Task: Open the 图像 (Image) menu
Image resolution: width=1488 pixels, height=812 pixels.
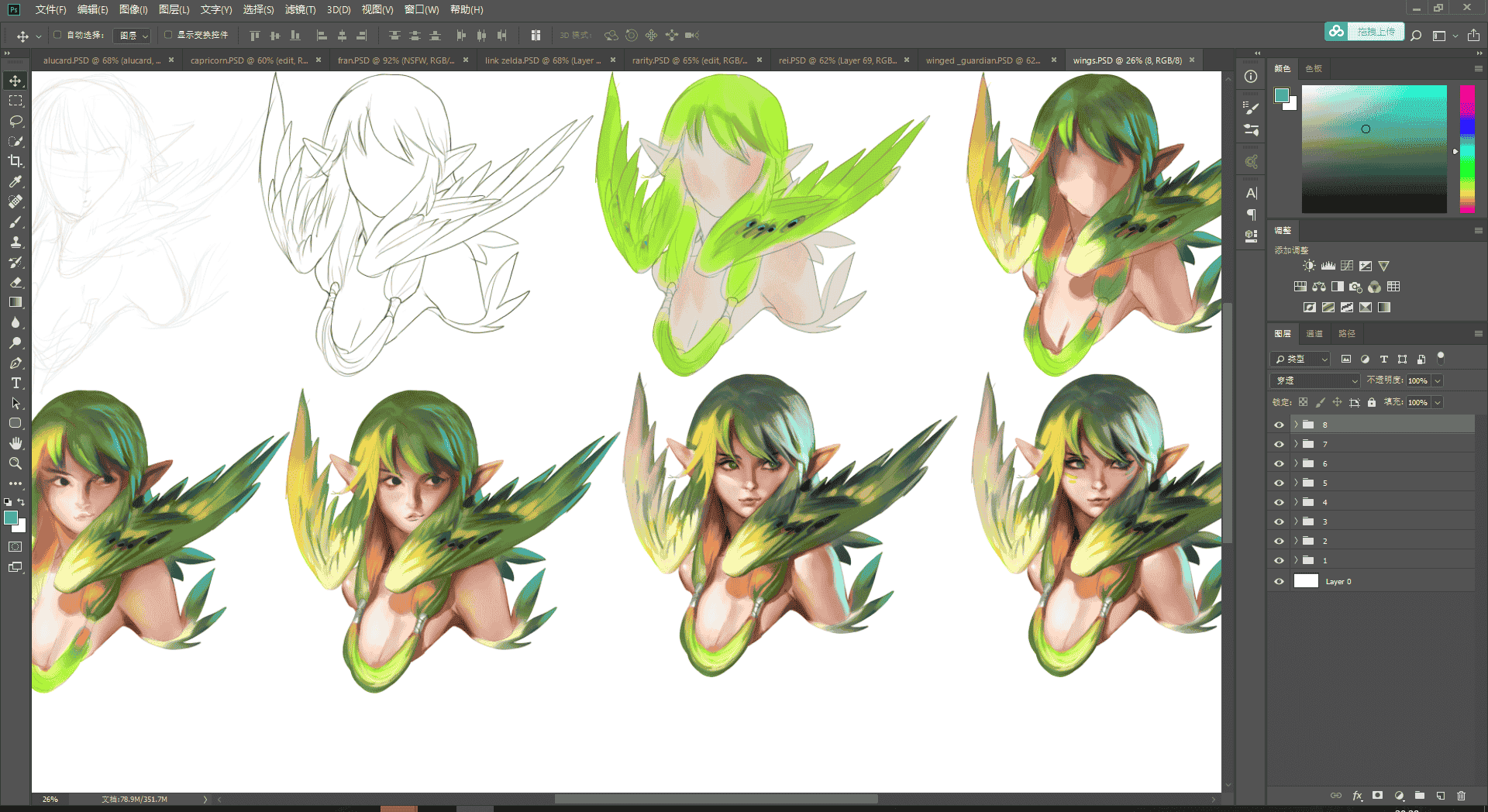Action: [x=133, y=9]
